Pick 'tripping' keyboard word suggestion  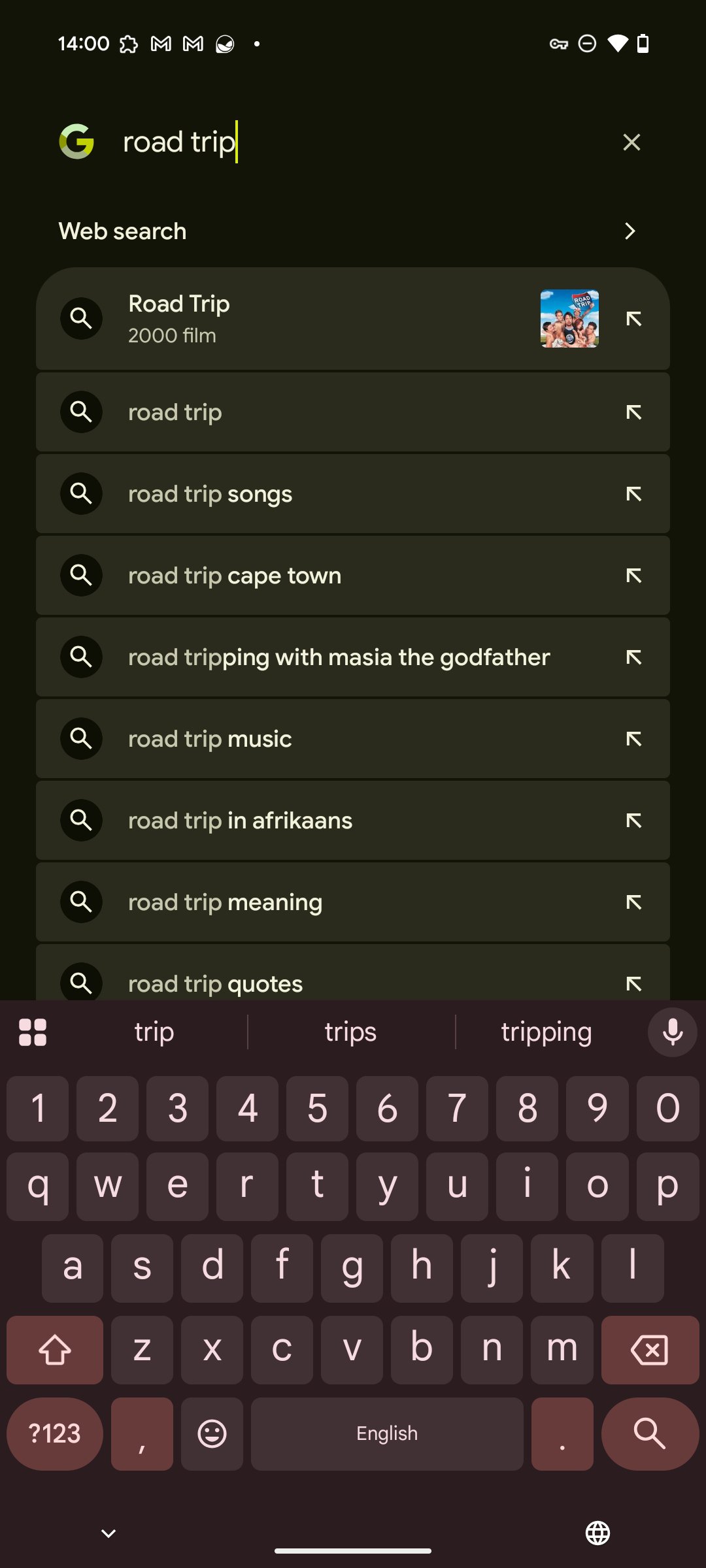546,1032
